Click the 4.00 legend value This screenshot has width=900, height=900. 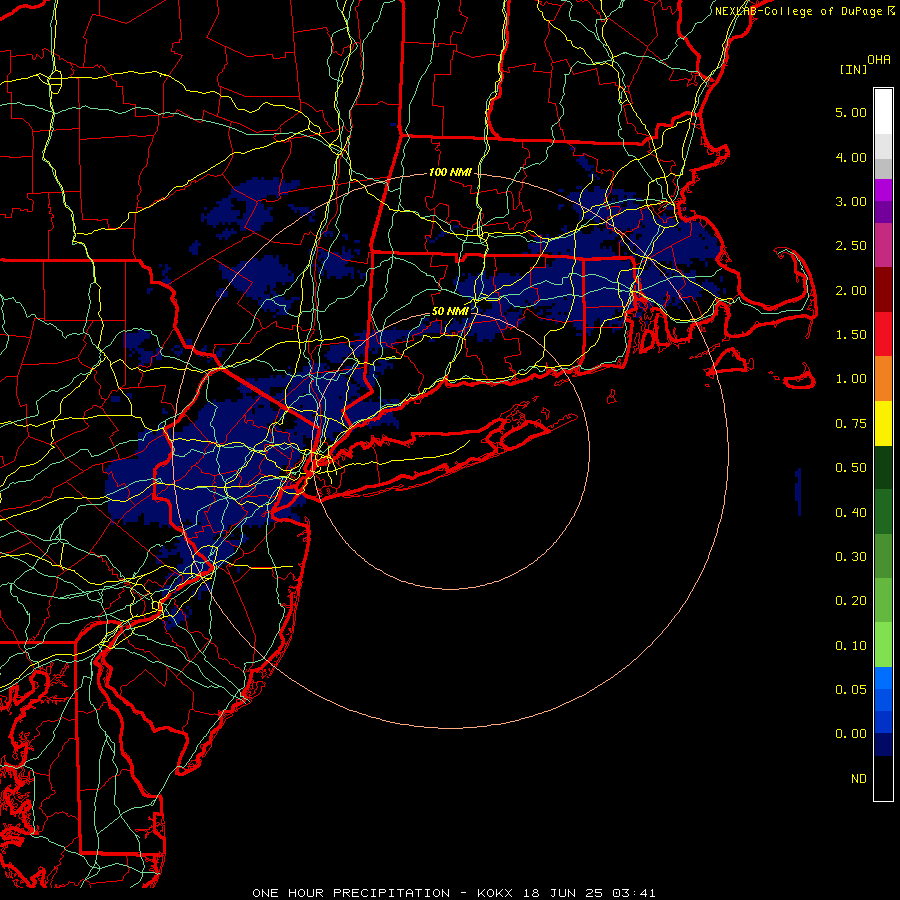851,157
